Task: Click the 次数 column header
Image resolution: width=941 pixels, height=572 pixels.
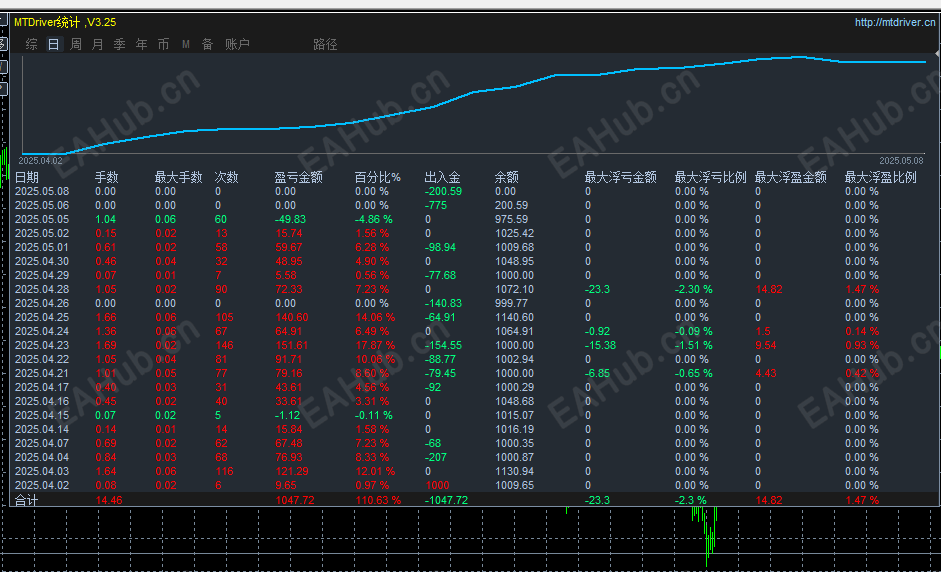Action: click(226, 177)
